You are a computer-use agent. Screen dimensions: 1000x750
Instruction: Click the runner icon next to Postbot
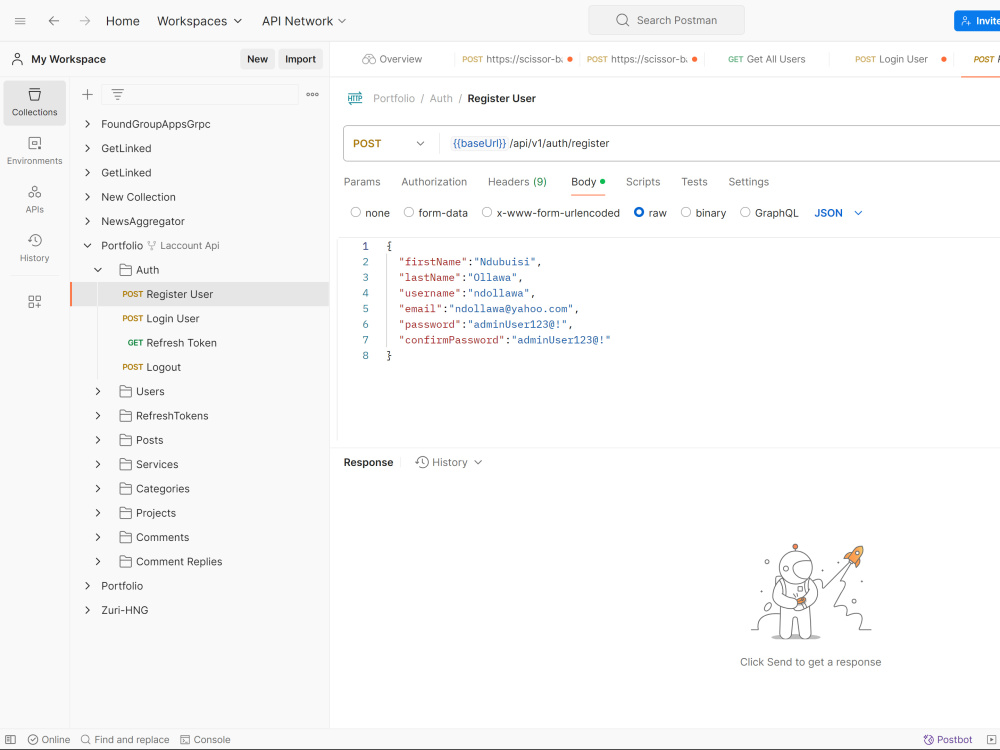pos(991,740)
